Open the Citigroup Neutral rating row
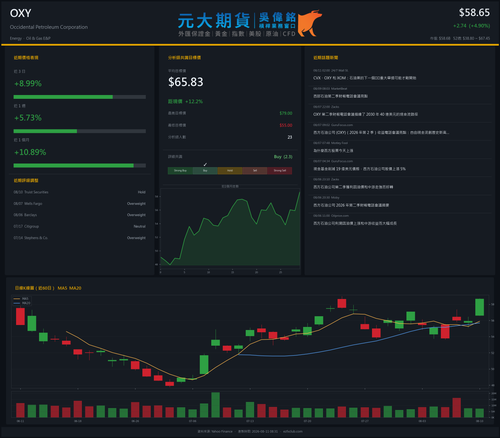 tap(80, 226)
